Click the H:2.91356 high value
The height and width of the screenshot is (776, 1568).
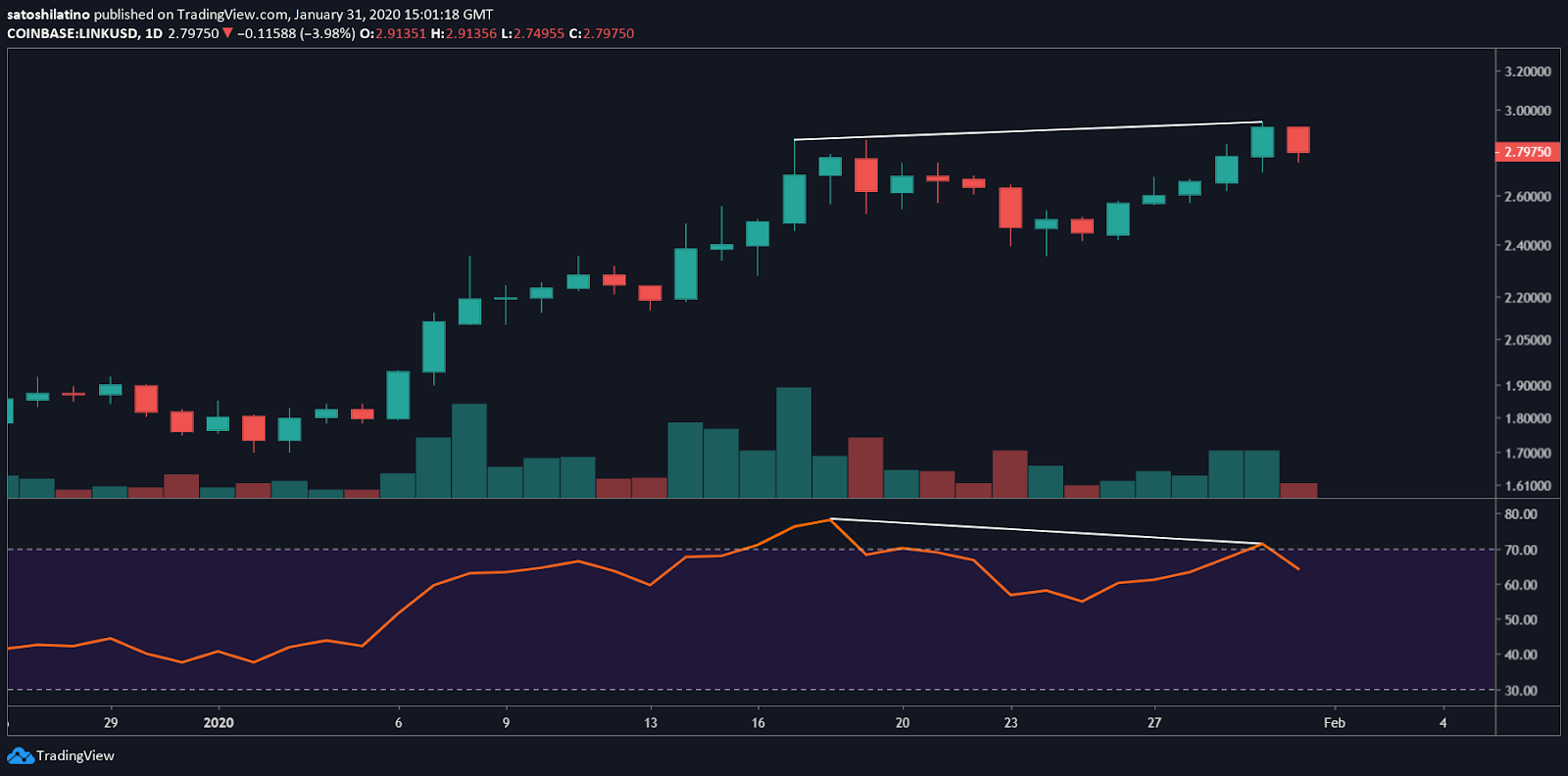[464, 33]
